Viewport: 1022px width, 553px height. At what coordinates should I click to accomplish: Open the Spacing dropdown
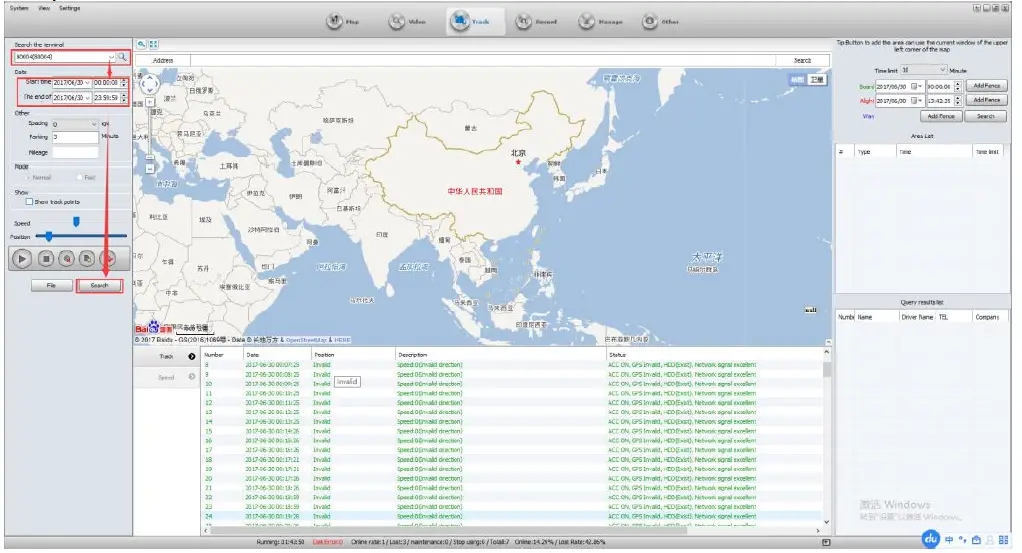tap(94, 123)
